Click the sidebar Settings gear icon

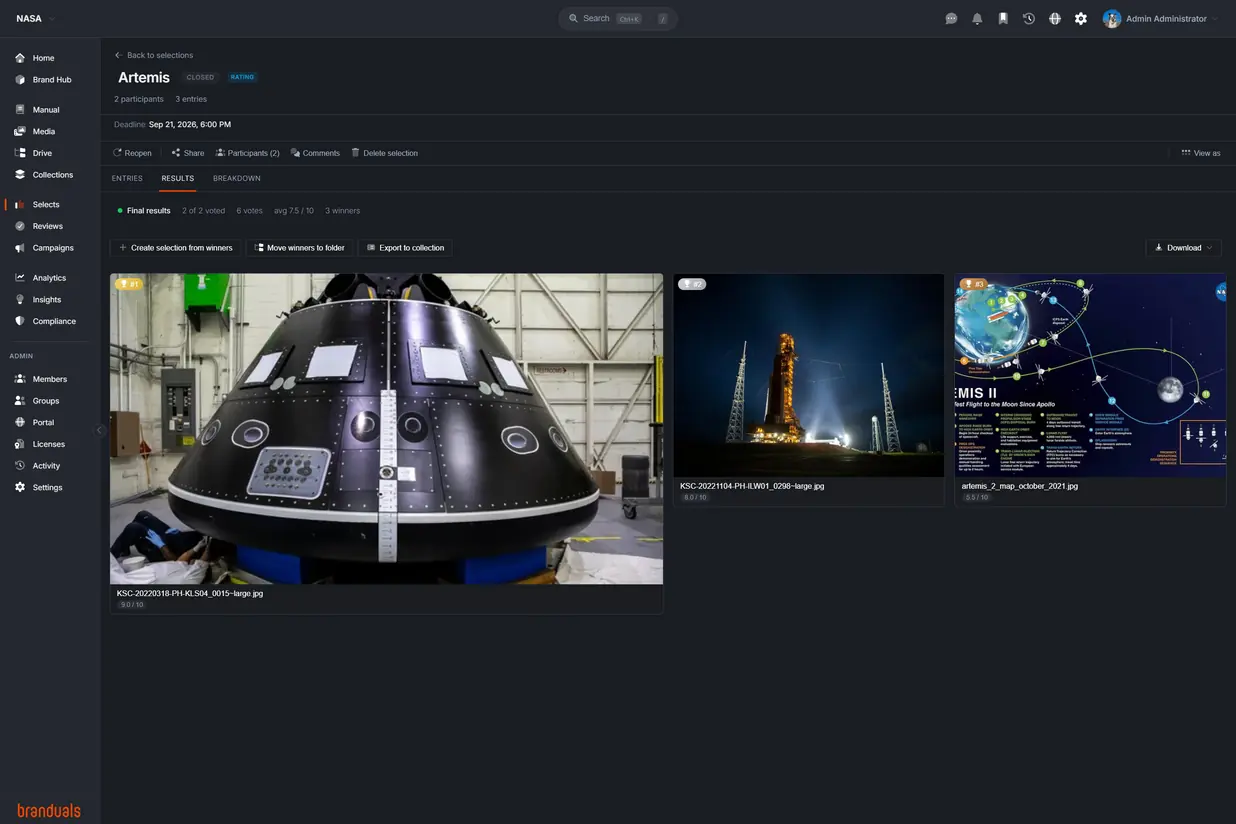tap(20, 488)
